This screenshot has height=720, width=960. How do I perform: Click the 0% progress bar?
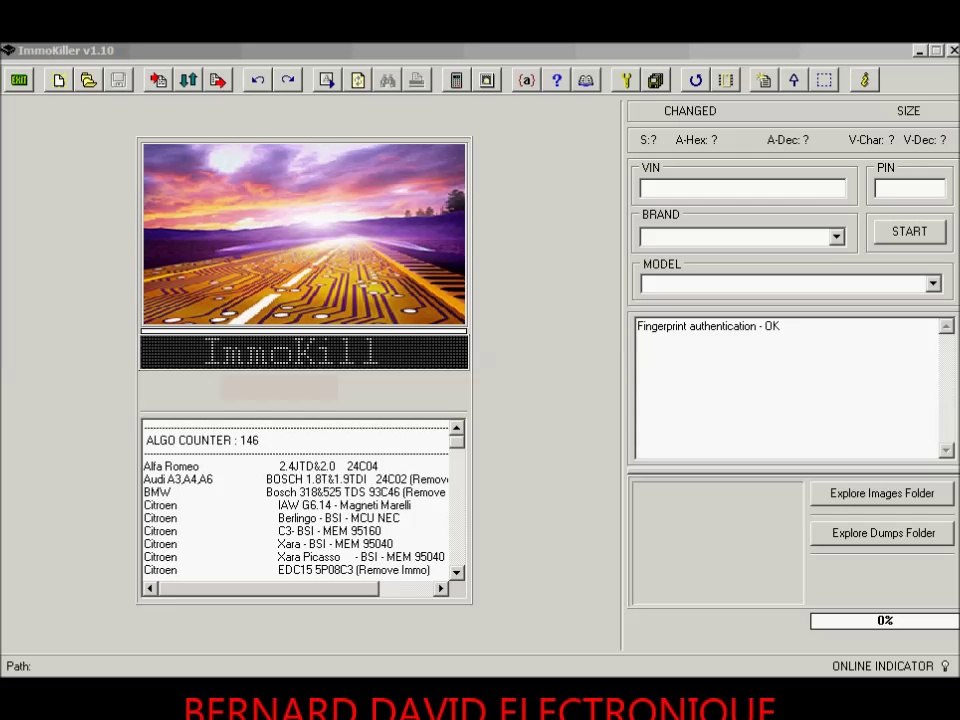pyautogui.click(x=885, y=621)
